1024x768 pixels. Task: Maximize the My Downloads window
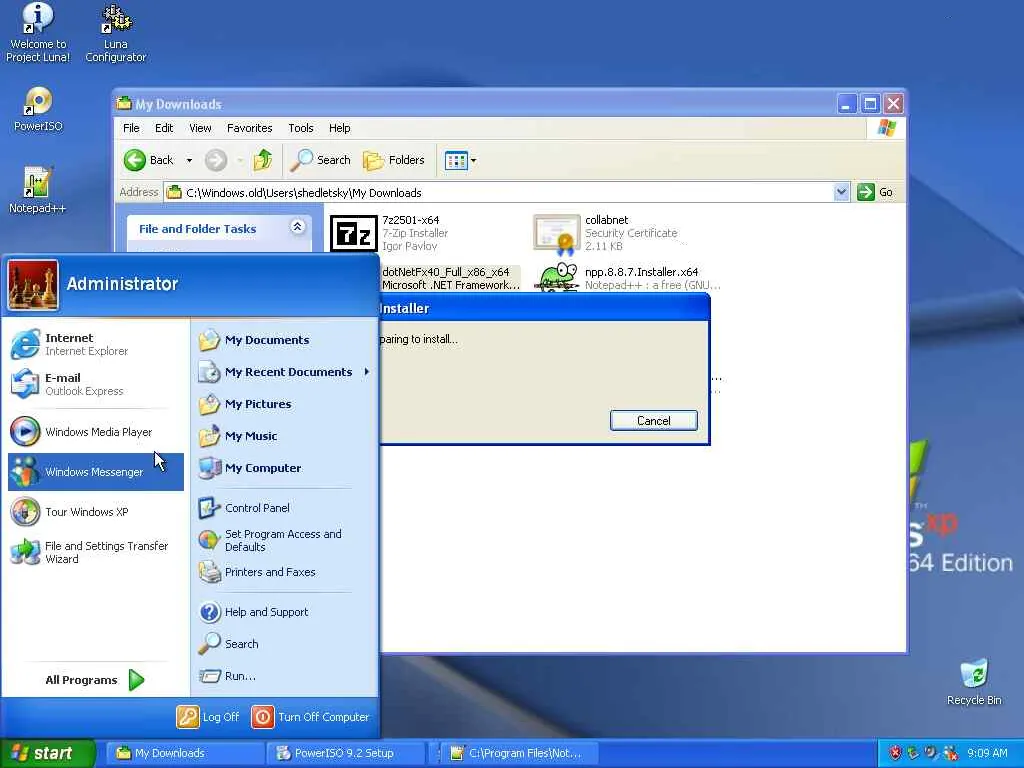(x=870, y=104)
